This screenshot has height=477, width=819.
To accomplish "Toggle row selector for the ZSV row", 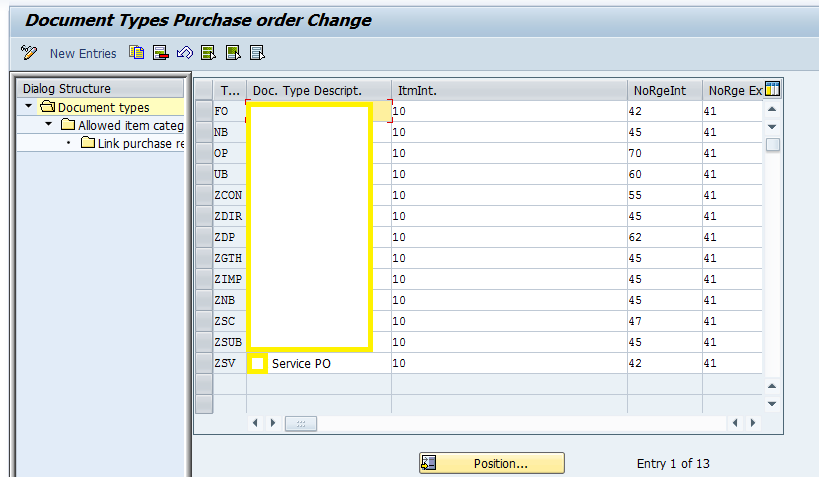I will click(x=204, y=364).
